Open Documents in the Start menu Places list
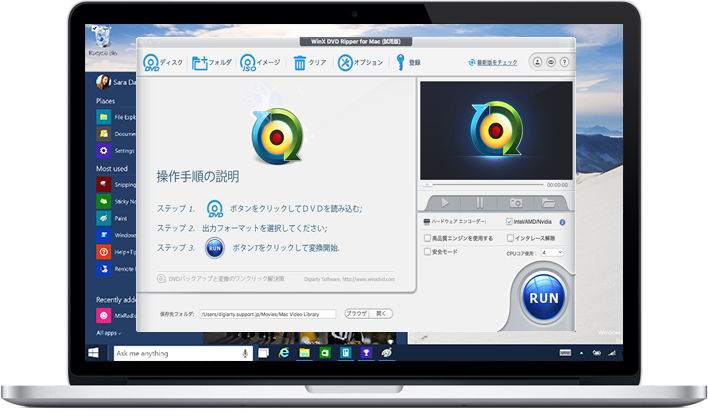Image resolution: width=708 pixels, height=417 pixels. click(116, 134)
